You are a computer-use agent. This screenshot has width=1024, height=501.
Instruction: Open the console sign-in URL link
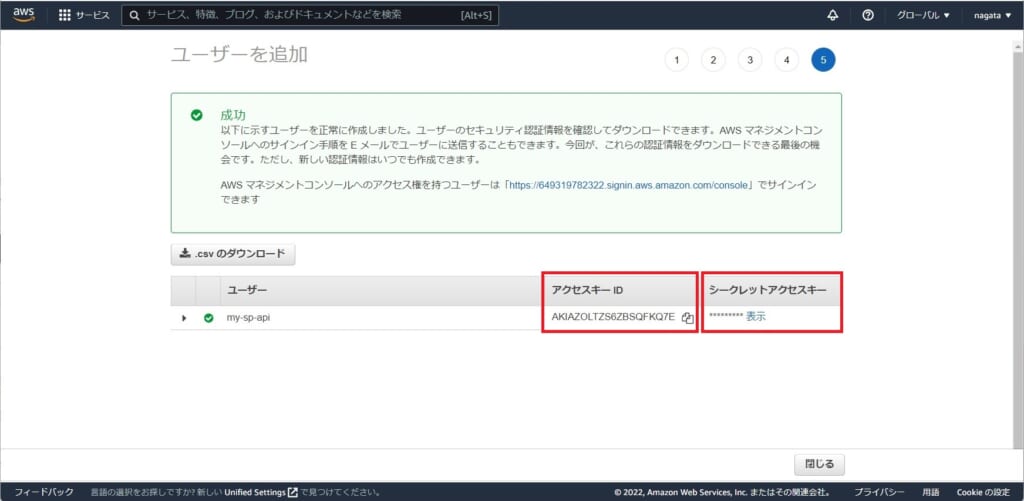[628, 185]
